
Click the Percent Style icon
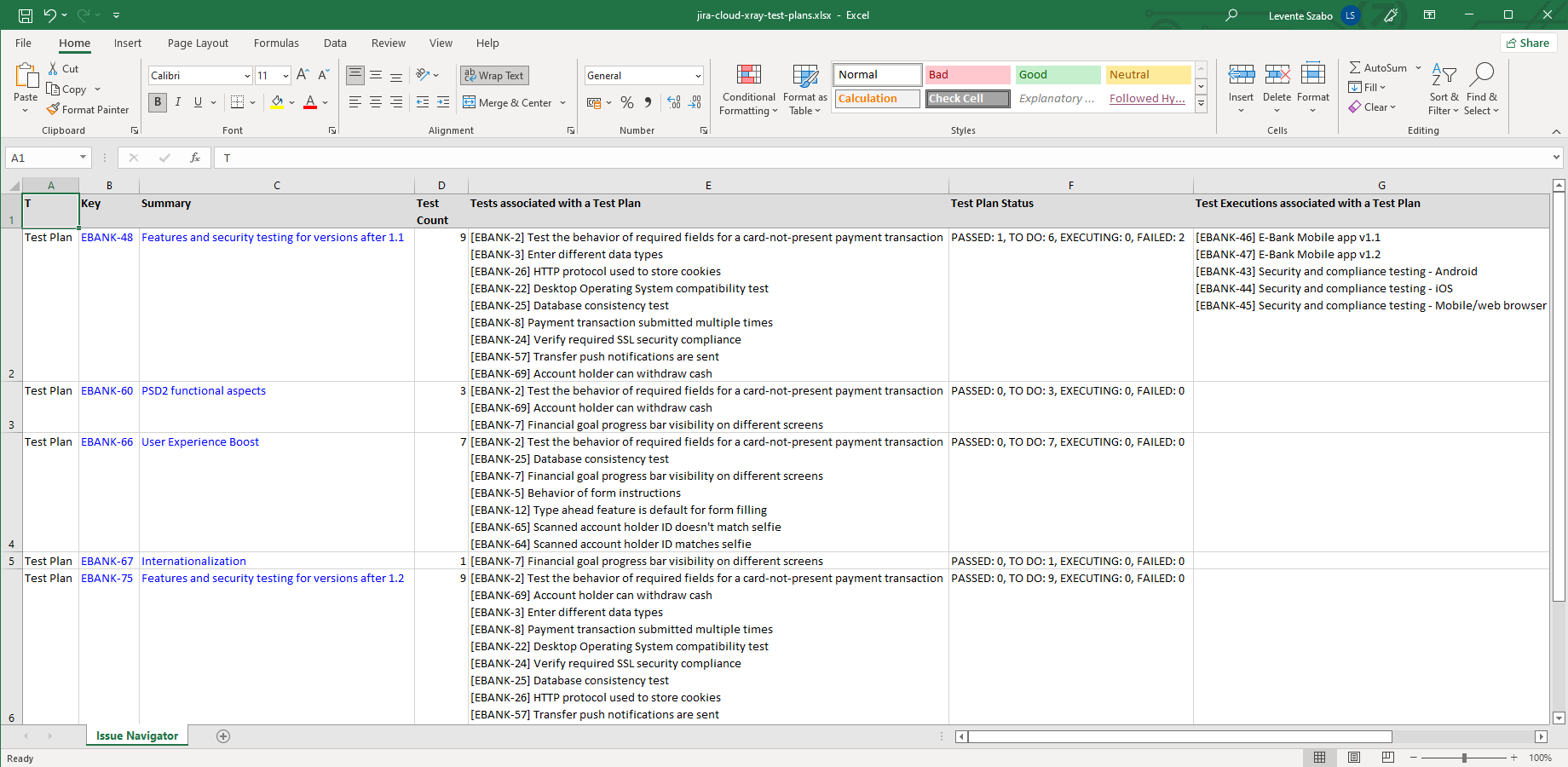point(627,102)
